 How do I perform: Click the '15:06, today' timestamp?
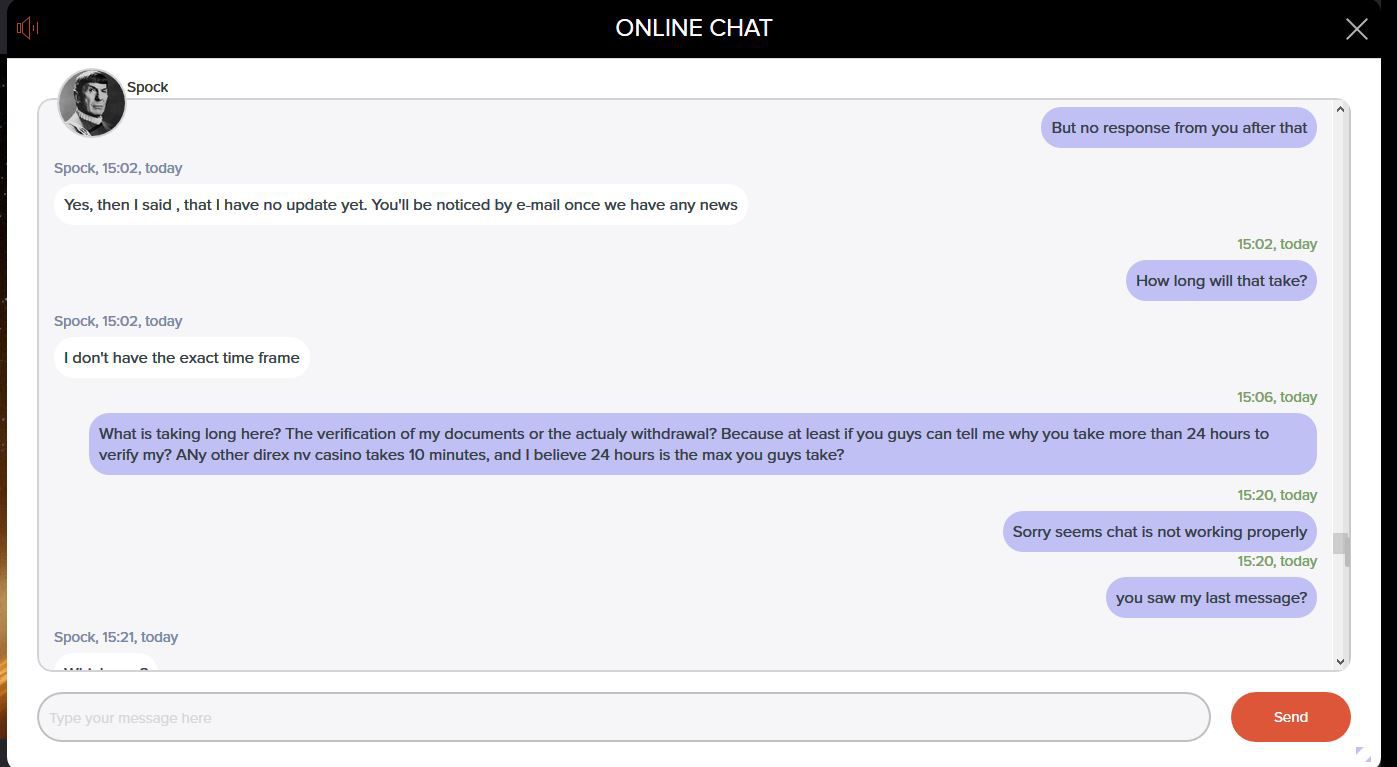1276,397
